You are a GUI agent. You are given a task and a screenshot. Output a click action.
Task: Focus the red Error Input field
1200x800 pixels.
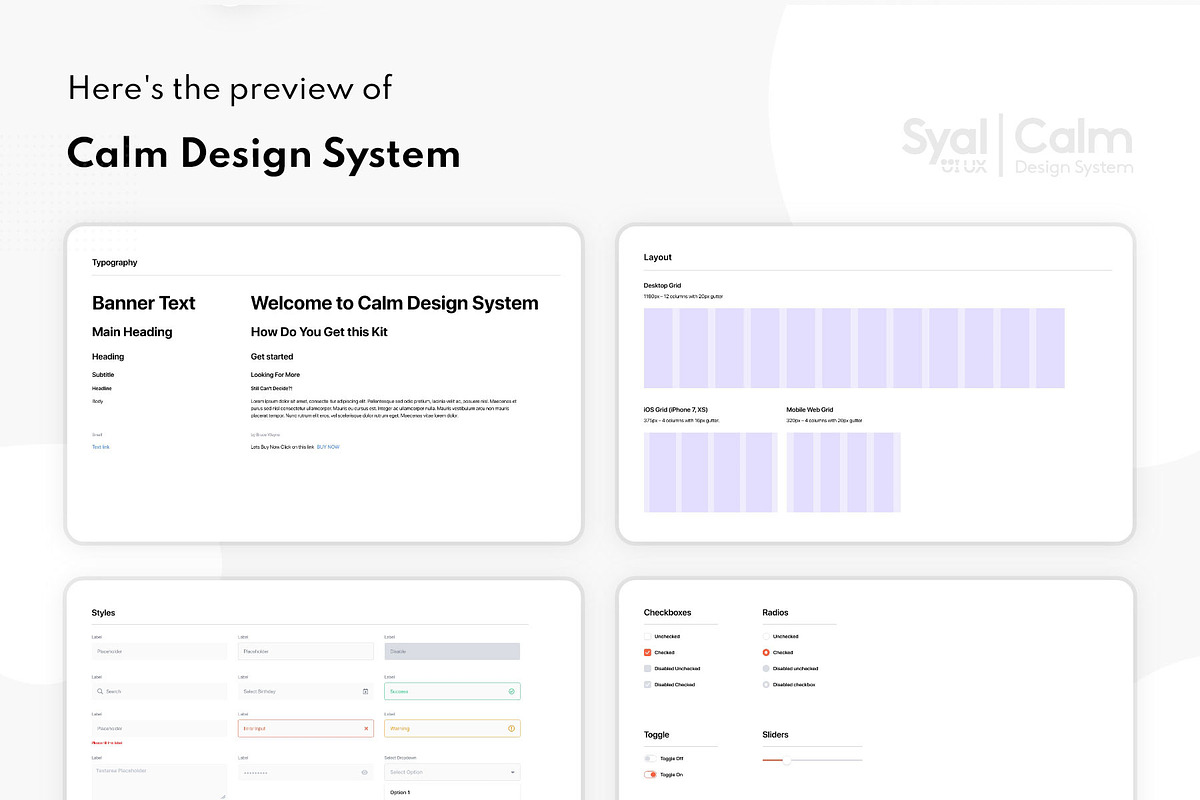click(305, 728)
